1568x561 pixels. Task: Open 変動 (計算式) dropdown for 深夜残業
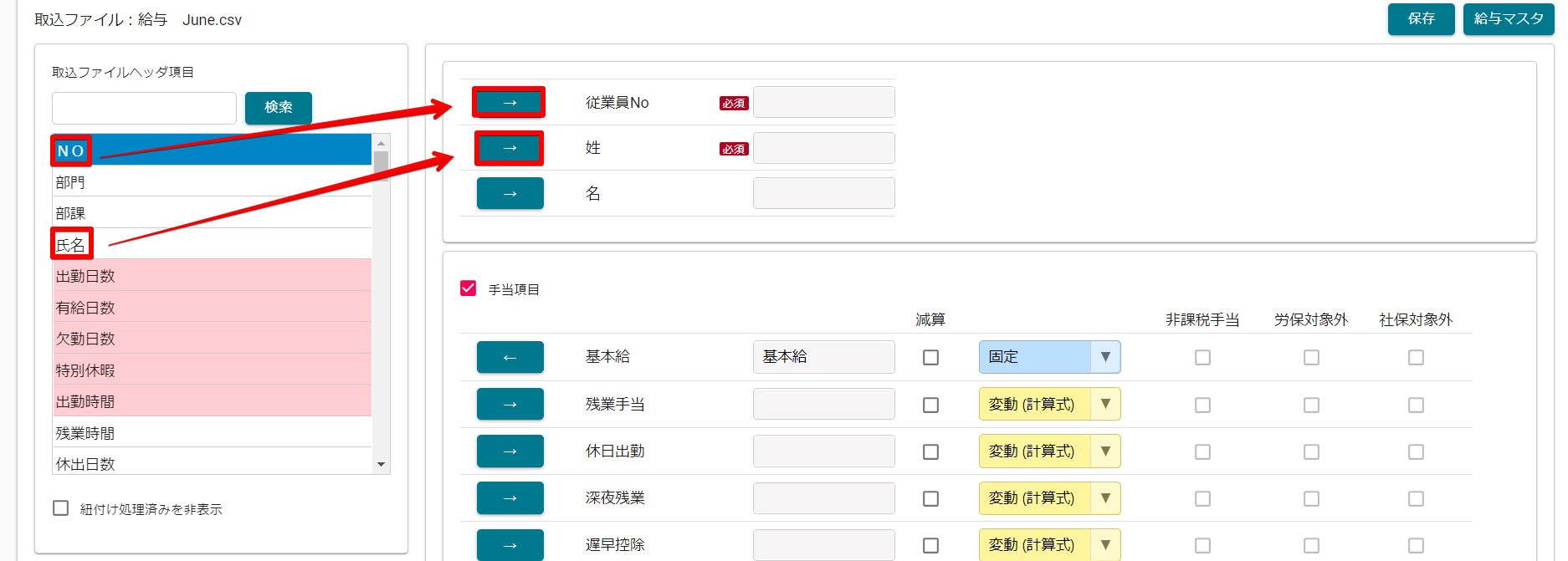1049,498
